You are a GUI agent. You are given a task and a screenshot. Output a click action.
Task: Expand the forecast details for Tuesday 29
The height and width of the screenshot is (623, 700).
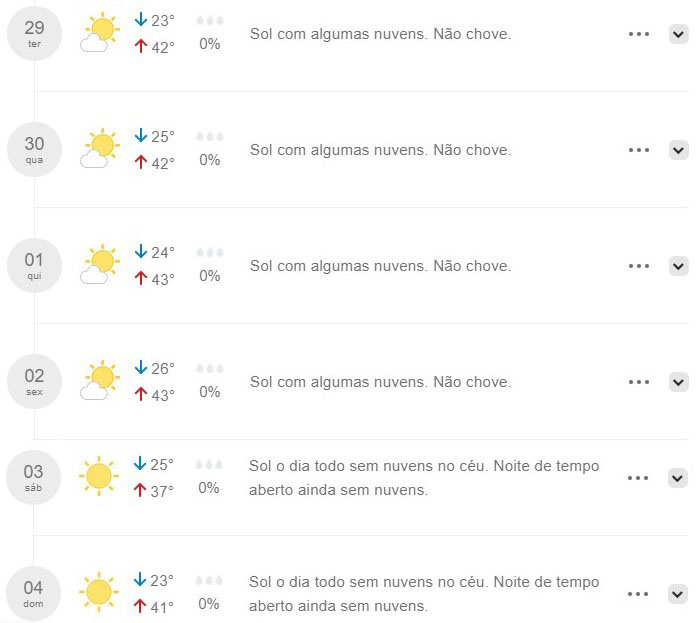[x=679, y=34]
